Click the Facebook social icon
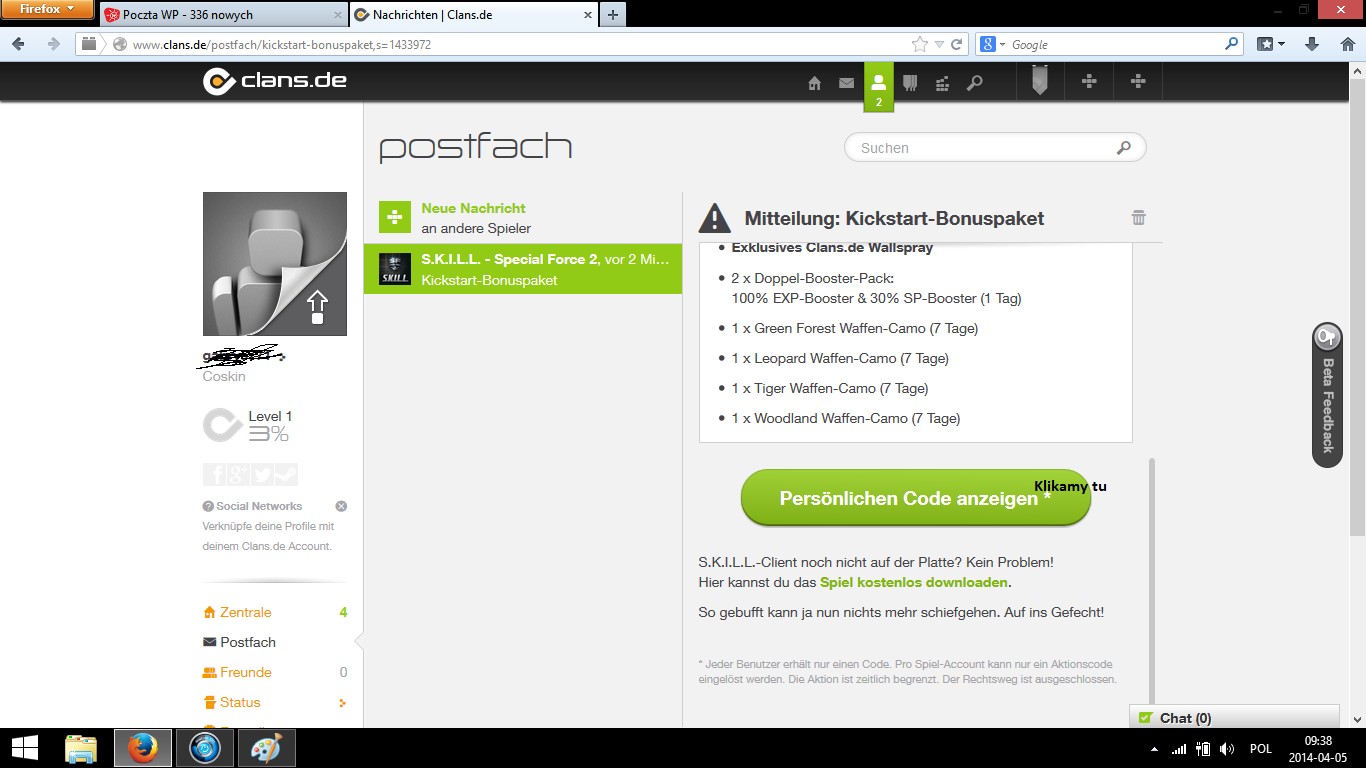The image size is (1366, 768). (x=214, y=474)
